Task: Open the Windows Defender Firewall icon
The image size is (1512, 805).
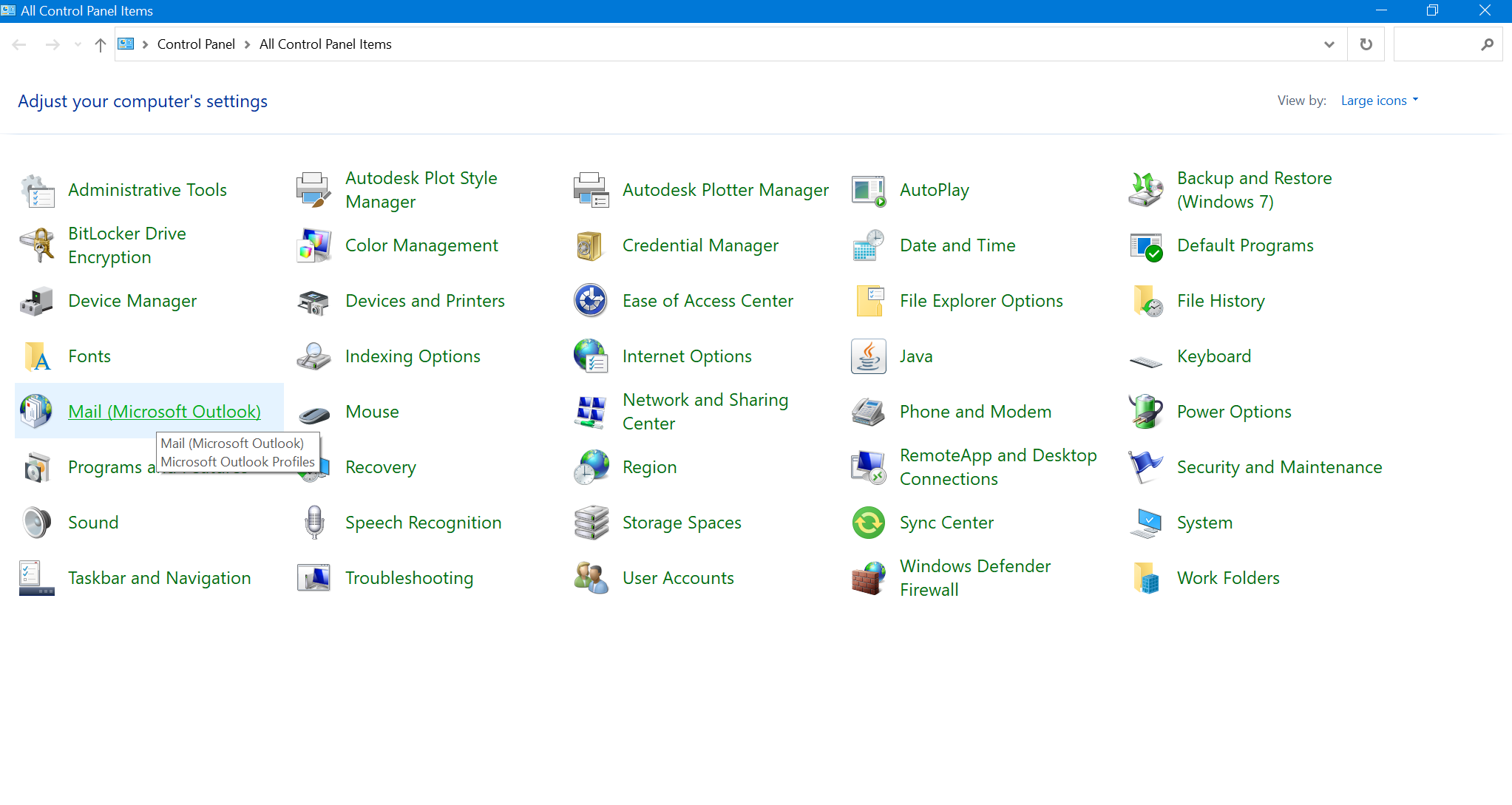Action: (x=869, y=579)
